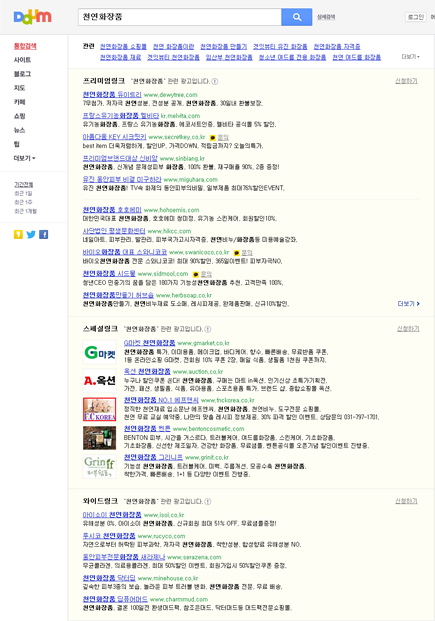Open the rucyco.com ad title link

coord(109,535)
